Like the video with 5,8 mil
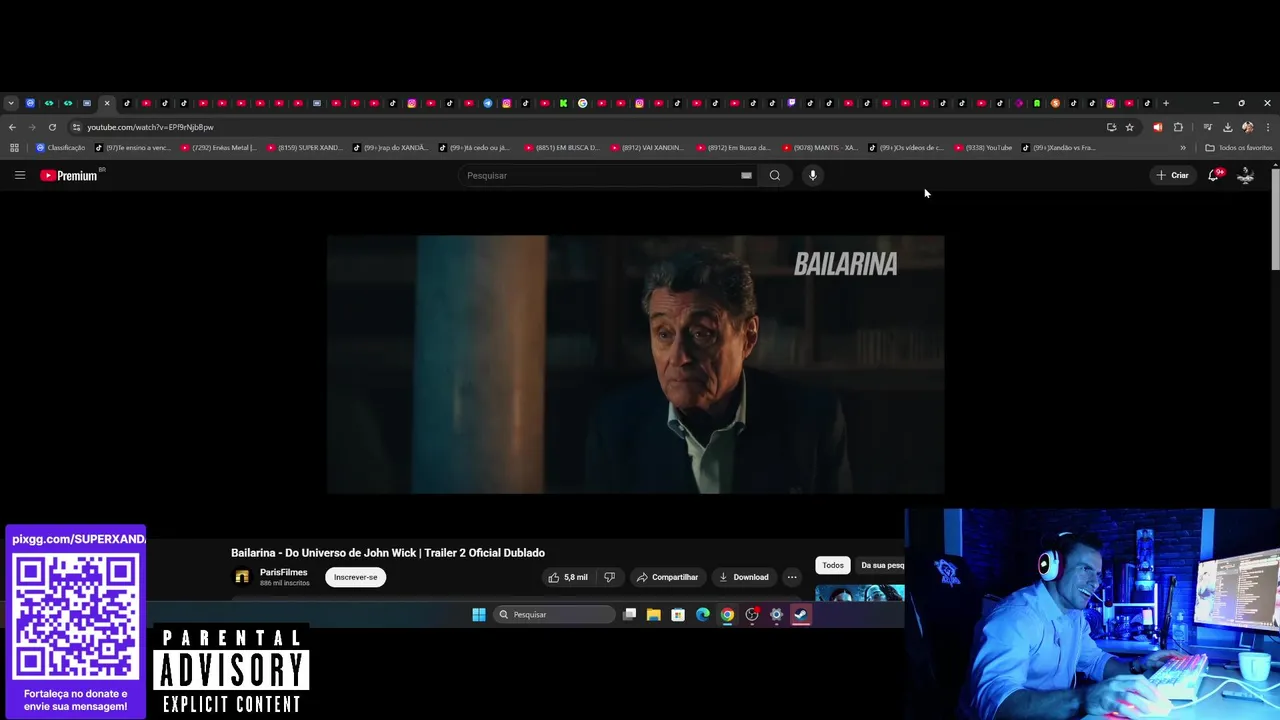 (x=567, y=577)
